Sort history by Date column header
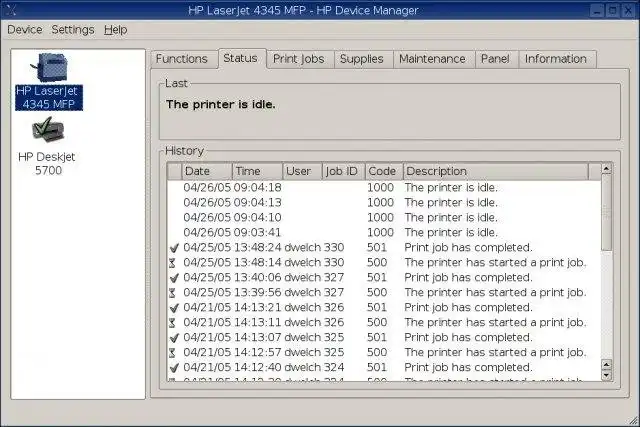This screenshot has height=427, width=640. [x=207, y=171]
